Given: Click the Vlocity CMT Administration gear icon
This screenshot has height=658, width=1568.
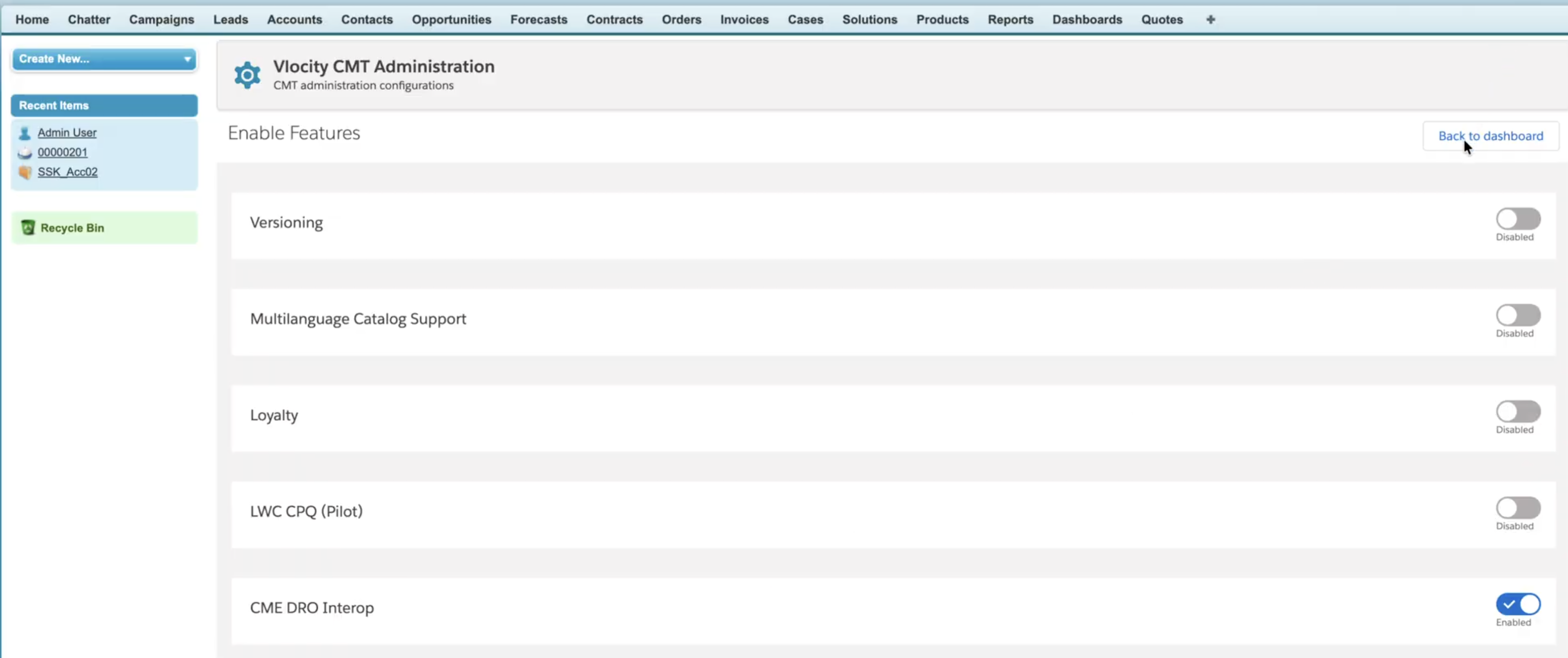Looking at the screenshot, I should [247, 75].
